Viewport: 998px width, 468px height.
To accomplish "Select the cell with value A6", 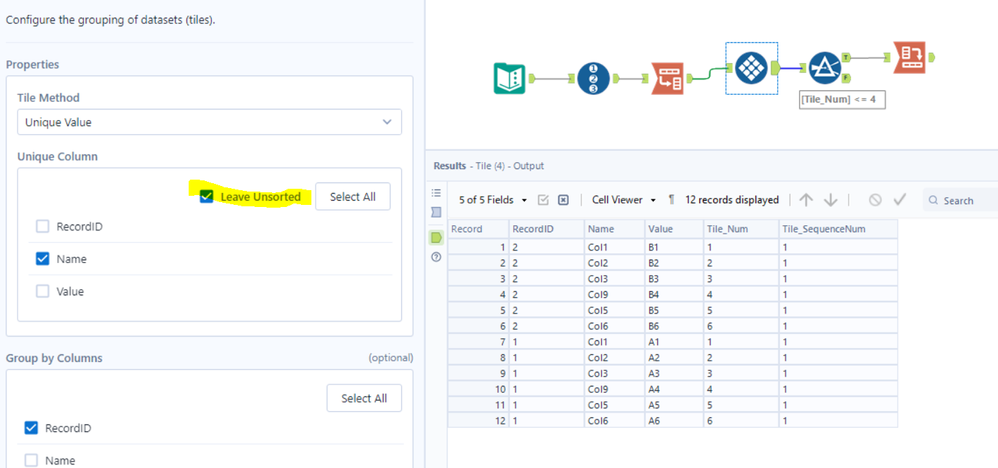I will click(x=673, y=420).
